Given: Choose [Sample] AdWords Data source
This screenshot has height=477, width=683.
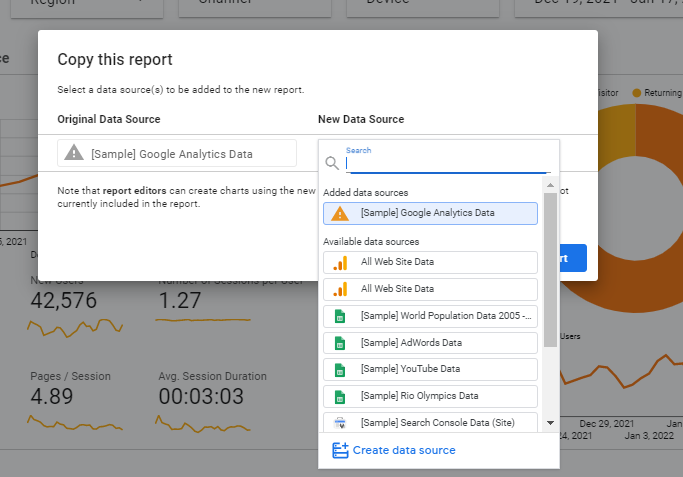Looking at the screenshot, I should 430,343.
